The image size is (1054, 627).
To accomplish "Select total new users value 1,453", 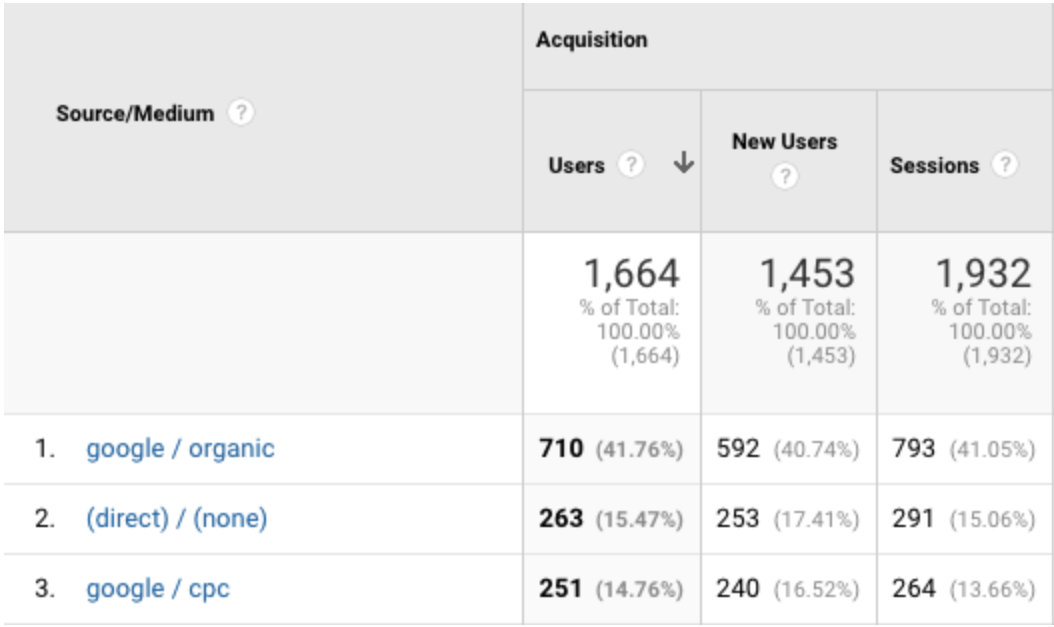I will pos(807,274).
